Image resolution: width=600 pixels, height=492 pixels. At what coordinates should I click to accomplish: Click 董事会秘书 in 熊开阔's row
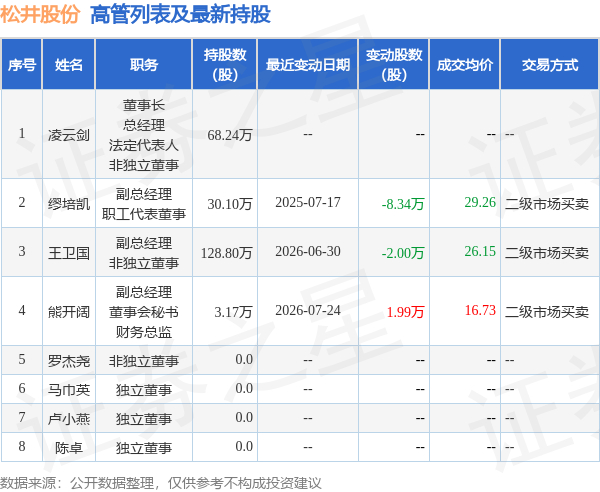[x=143, y=312]
